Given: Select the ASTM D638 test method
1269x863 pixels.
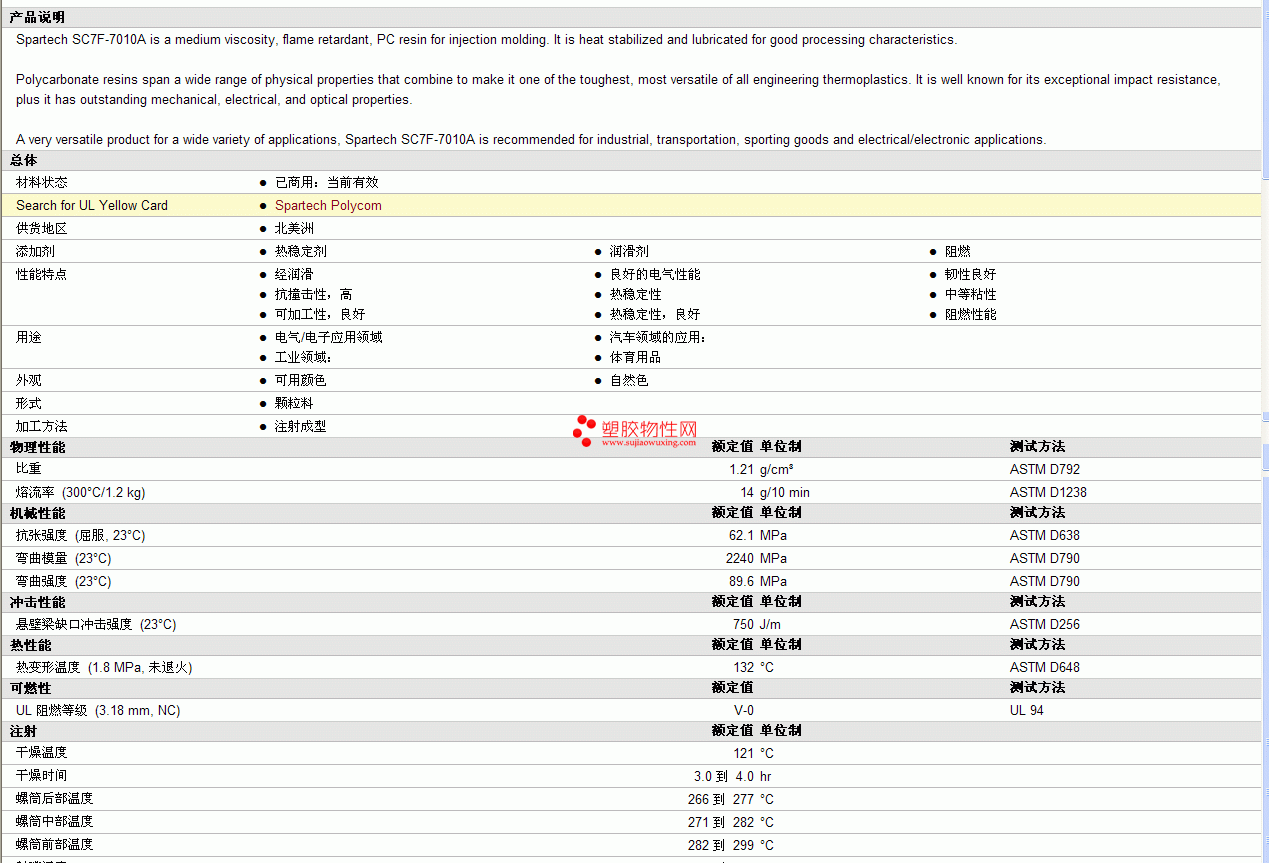Looking at the screenshot, I should pos(1045,535).
